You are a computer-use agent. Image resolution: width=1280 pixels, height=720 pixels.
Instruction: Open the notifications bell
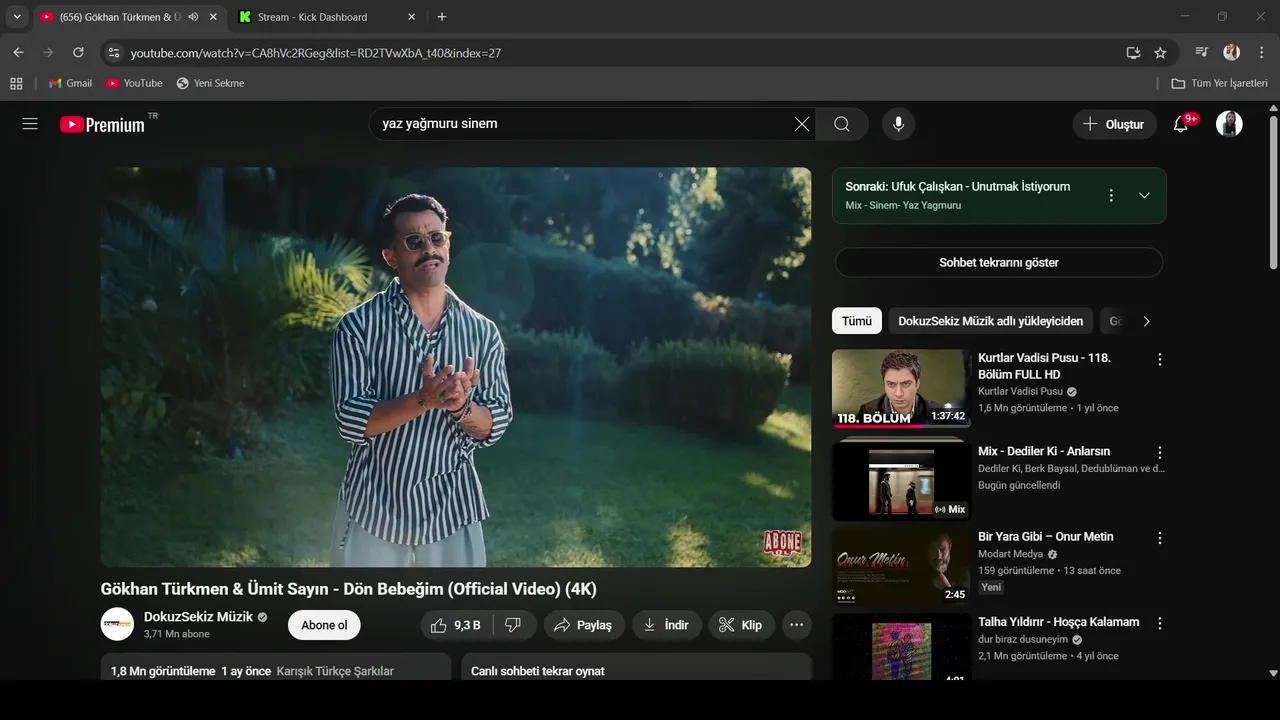pos(1181,124)
